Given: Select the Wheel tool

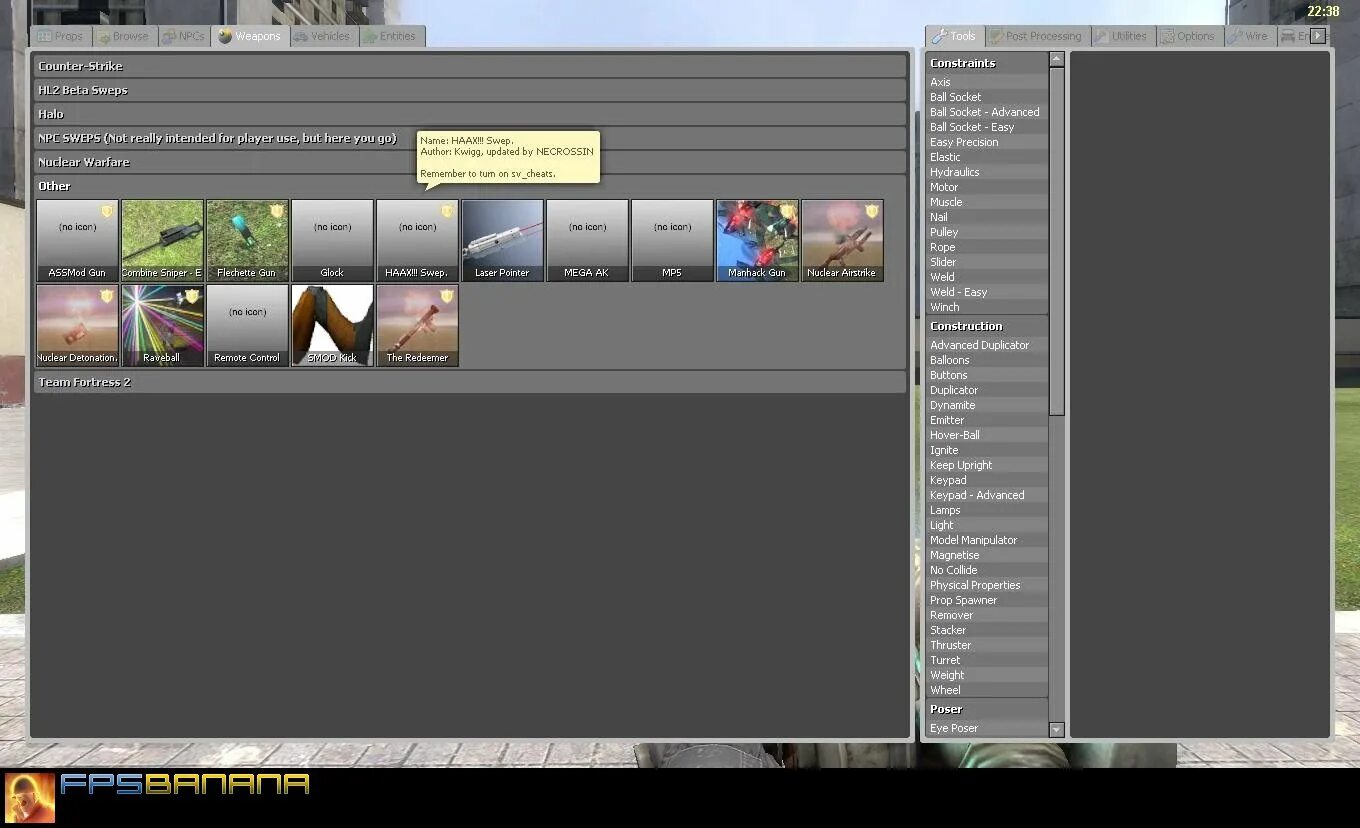Looking at the screenshot, I should pos(987,690).
